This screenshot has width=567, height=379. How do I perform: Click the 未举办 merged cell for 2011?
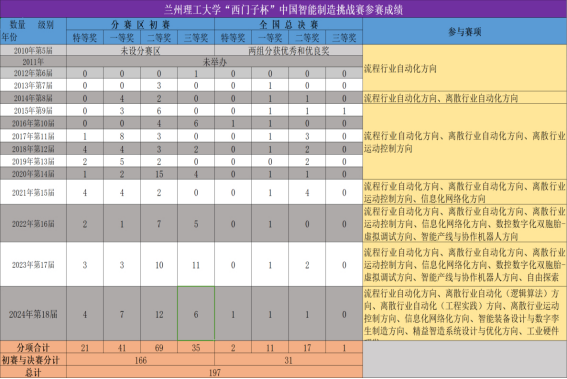(x=214, y=61)
